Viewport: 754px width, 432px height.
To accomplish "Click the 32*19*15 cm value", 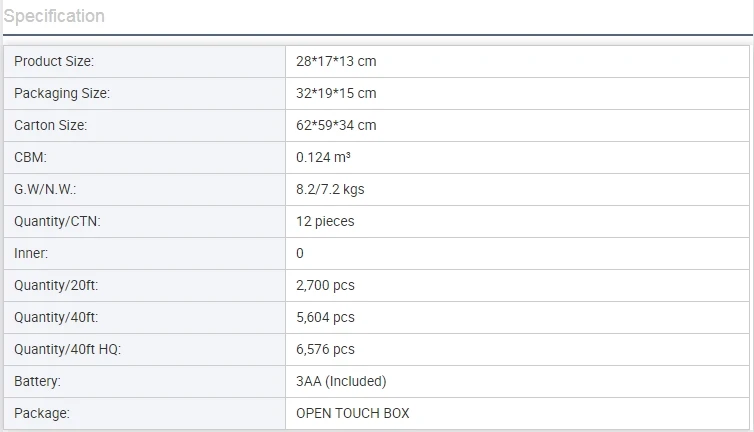I will click(336, 93).
